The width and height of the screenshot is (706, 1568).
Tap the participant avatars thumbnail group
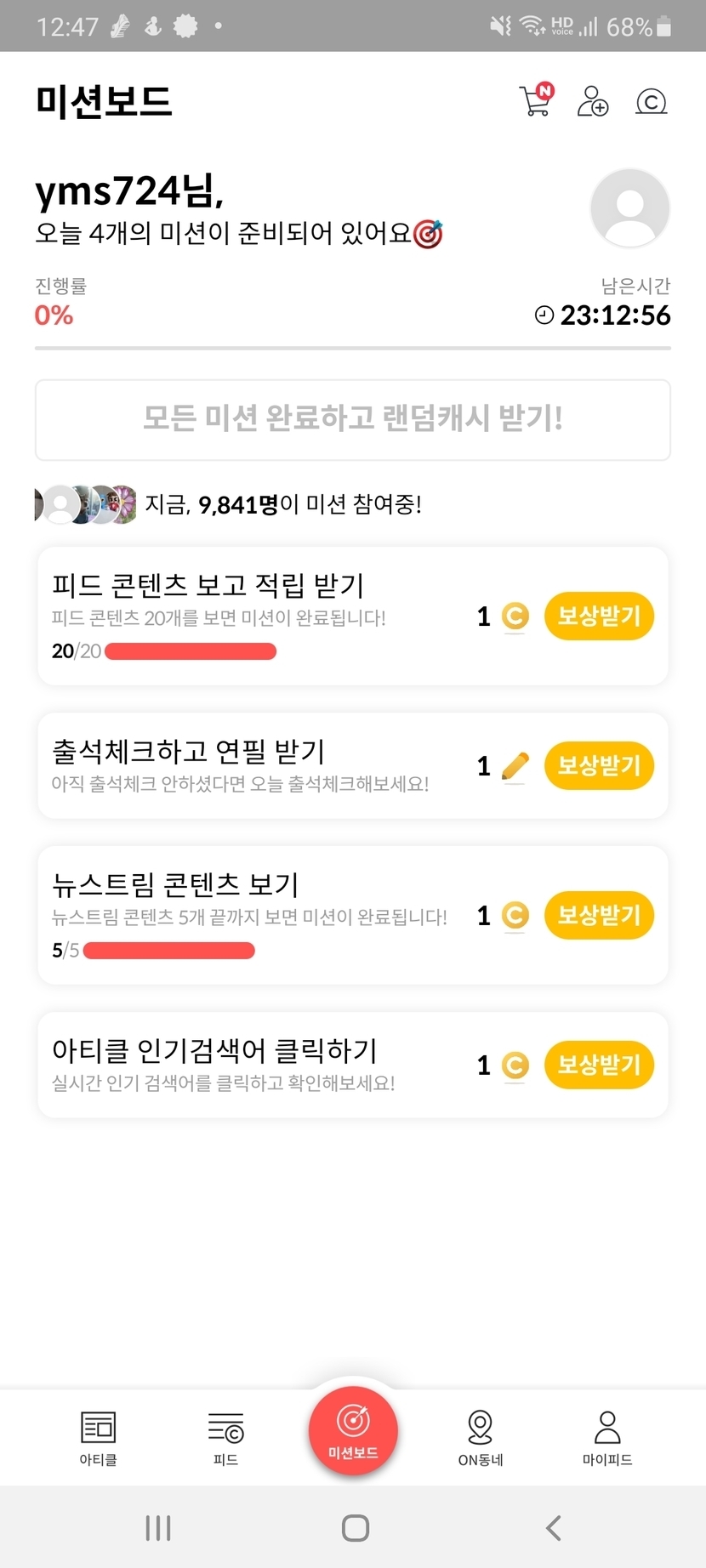tap(86, 505)
